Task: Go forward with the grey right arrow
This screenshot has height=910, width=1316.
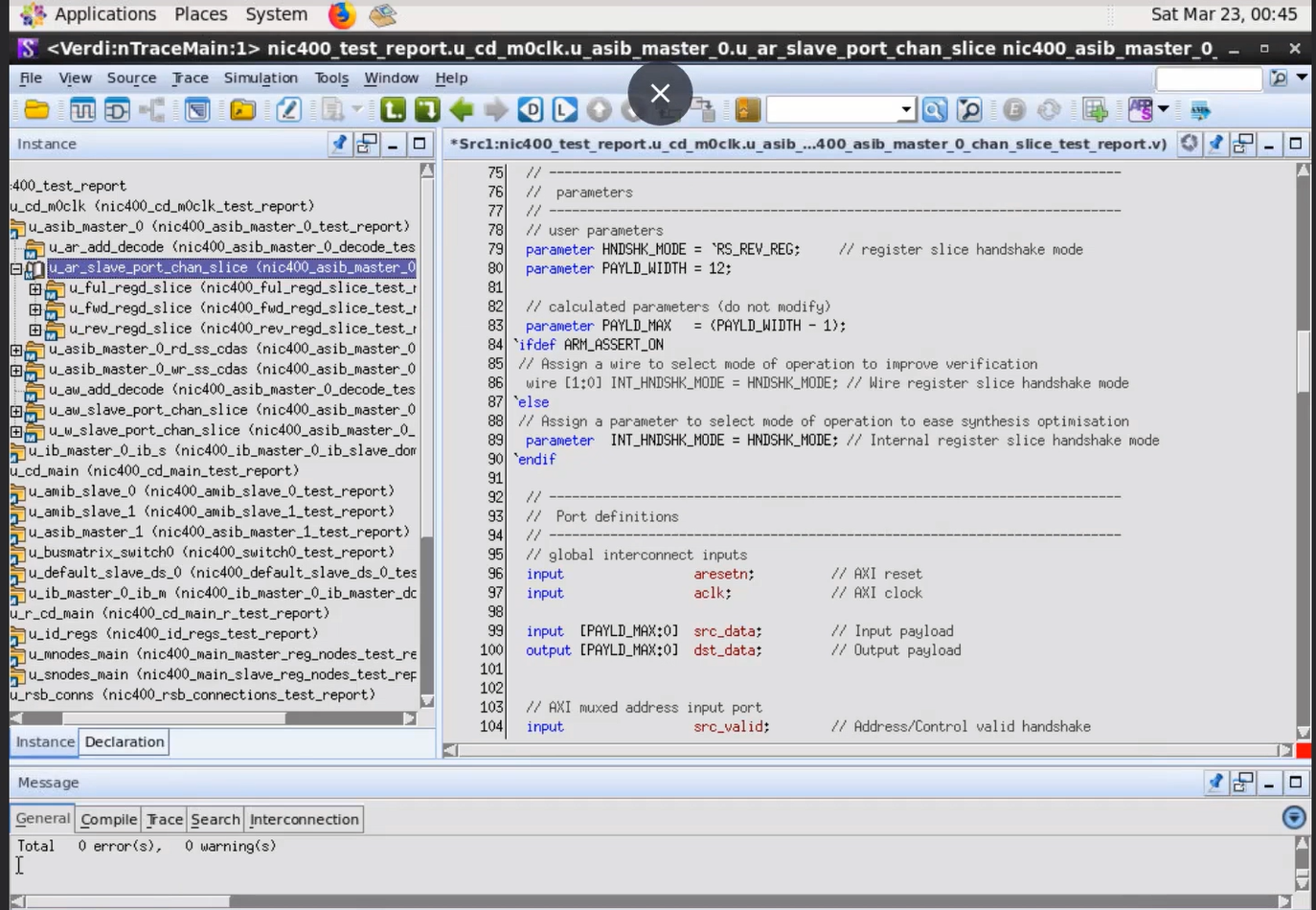Action: pyautogui.click(x=496, y=110)
